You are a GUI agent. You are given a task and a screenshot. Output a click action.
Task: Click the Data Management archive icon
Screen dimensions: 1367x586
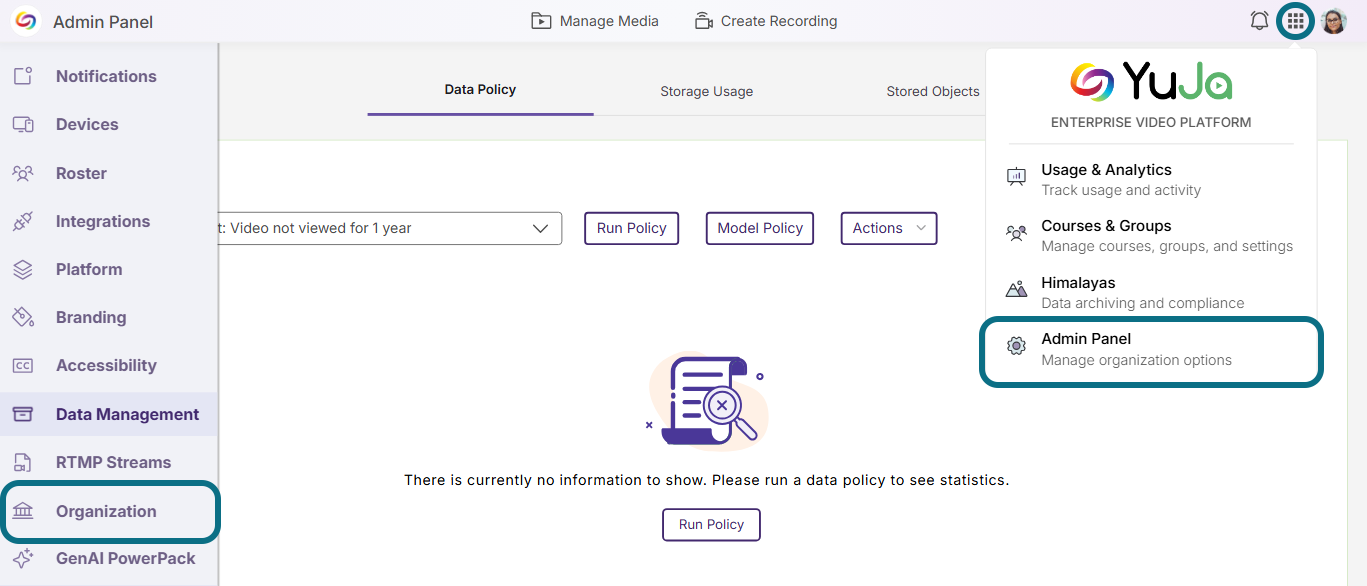tap(23, 414)
